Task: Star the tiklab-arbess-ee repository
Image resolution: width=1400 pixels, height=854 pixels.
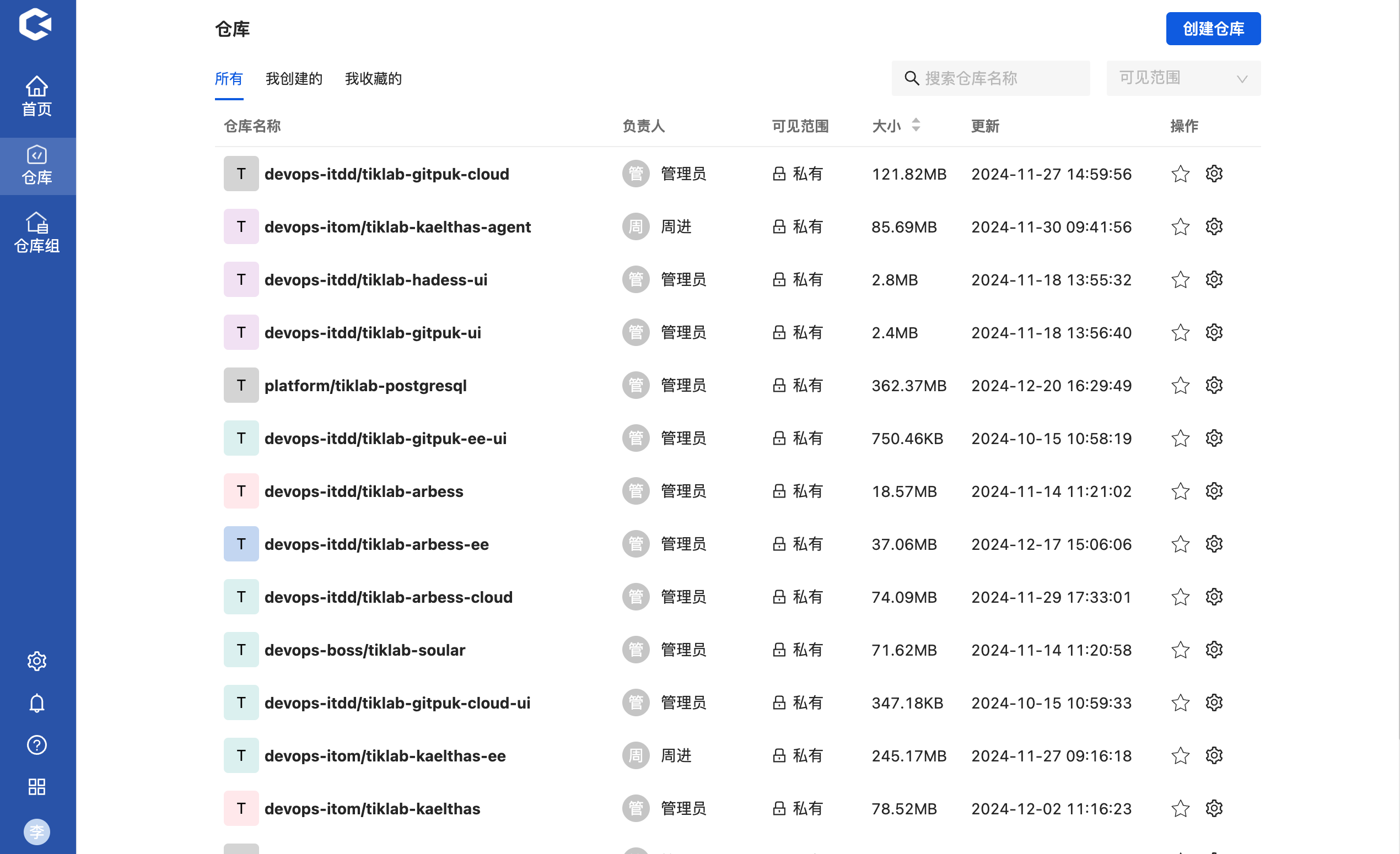Action: click(x=1181, y=544)
